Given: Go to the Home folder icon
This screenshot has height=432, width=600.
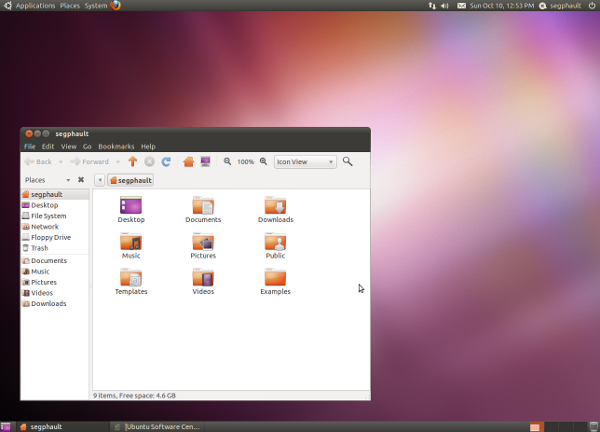Looking at the screenshot, I should 188,161.
